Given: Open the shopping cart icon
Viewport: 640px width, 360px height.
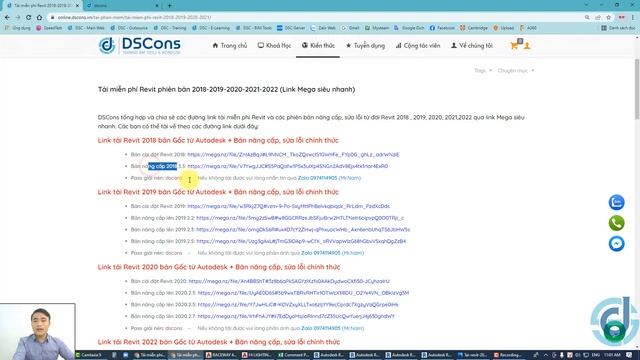Looking at the screenshot, I should coord(515,45).
